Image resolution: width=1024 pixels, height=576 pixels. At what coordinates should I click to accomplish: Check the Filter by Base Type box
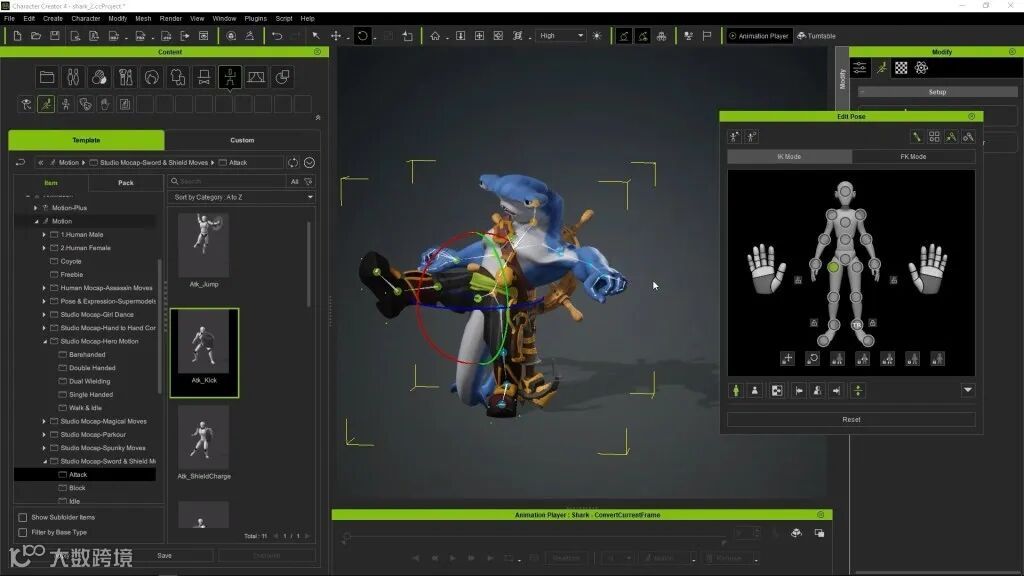point(23,532)
